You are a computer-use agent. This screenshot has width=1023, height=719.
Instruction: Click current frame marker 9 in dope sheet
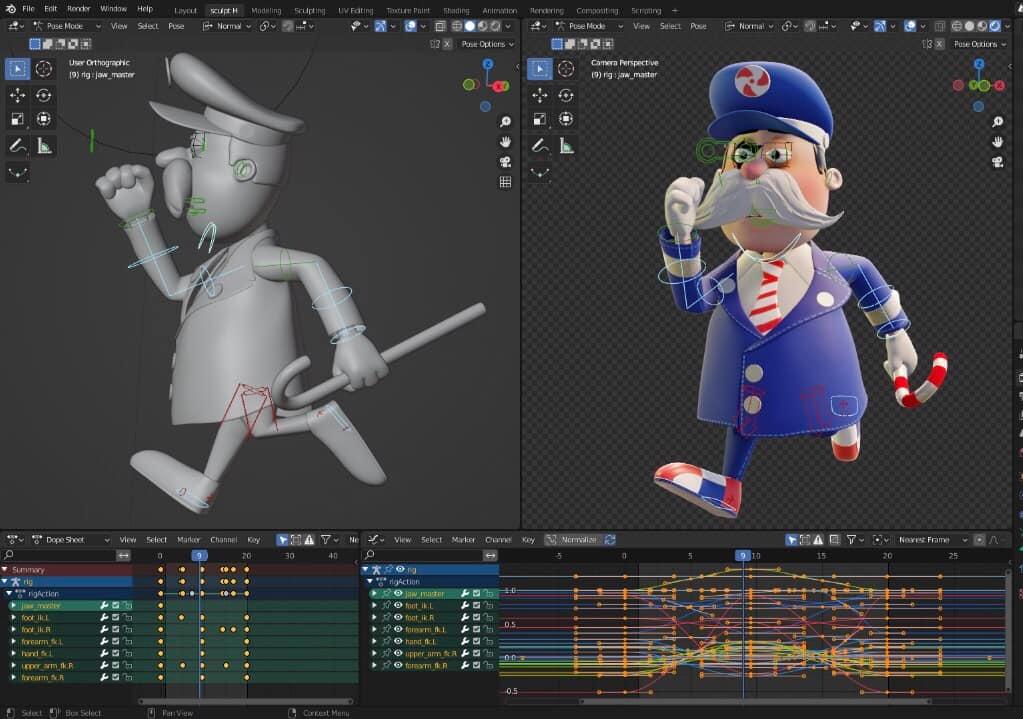pos(200,555)
